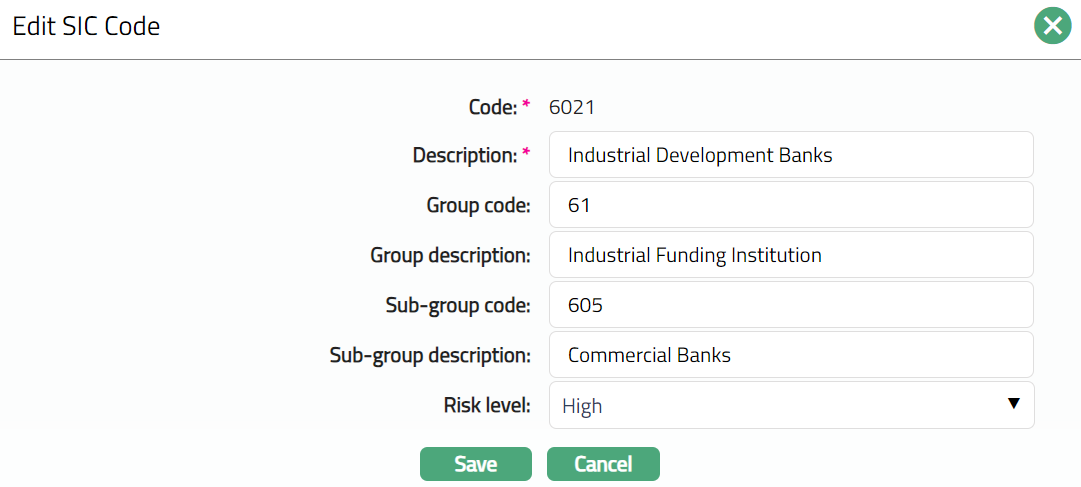Click the read-only code value 6021

572,106
